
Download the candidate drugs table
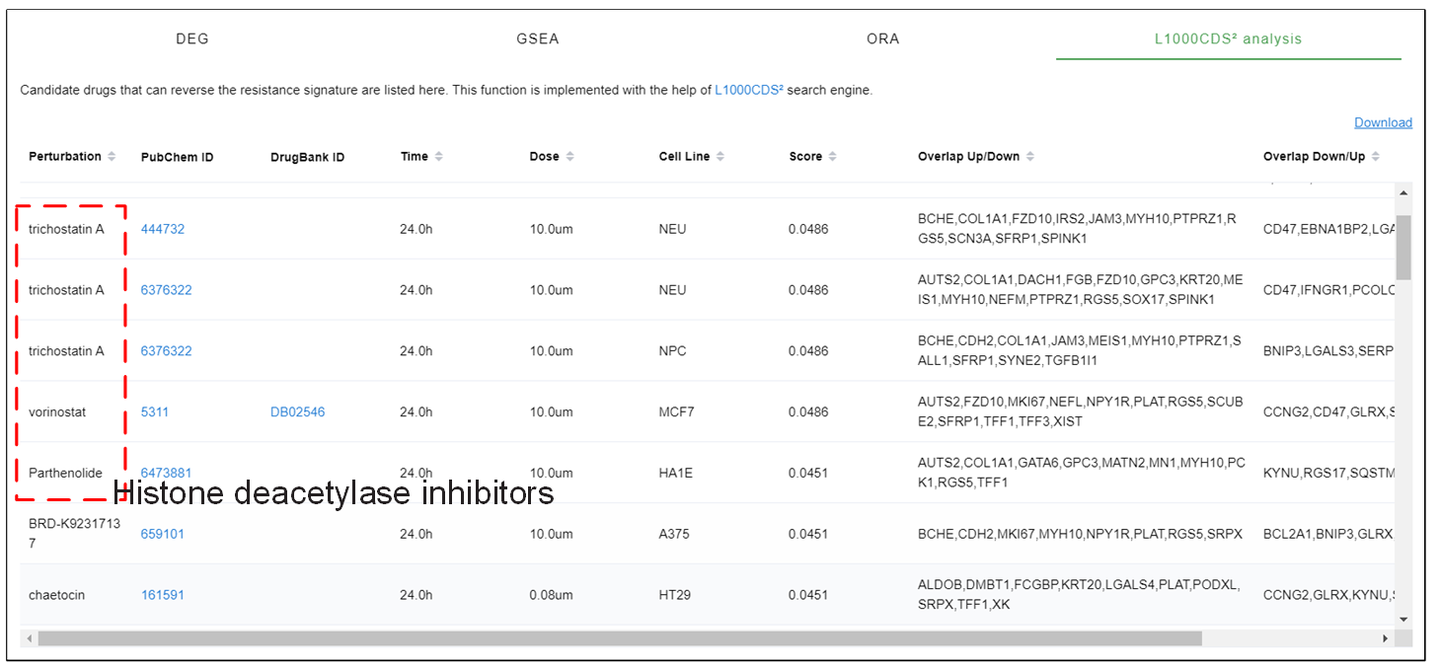(1383, 123)
